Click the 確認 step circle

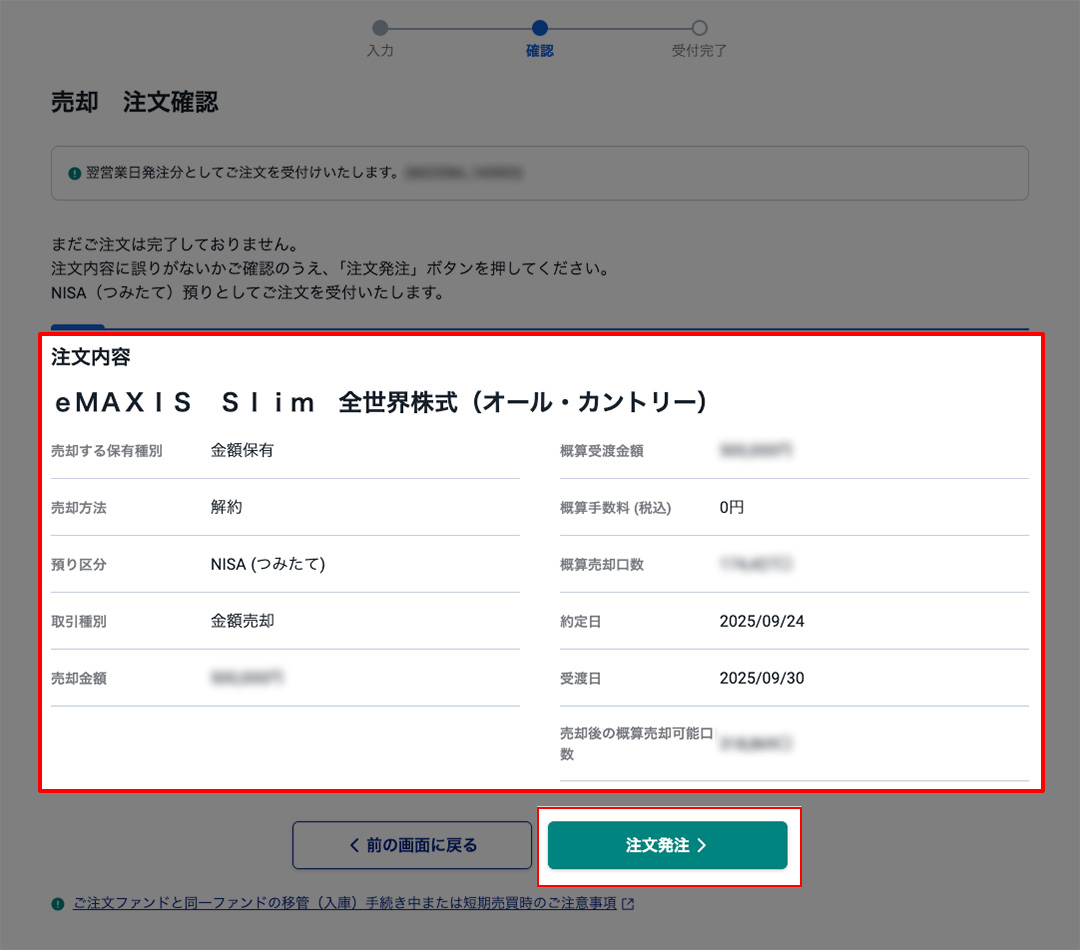(540, 28)
